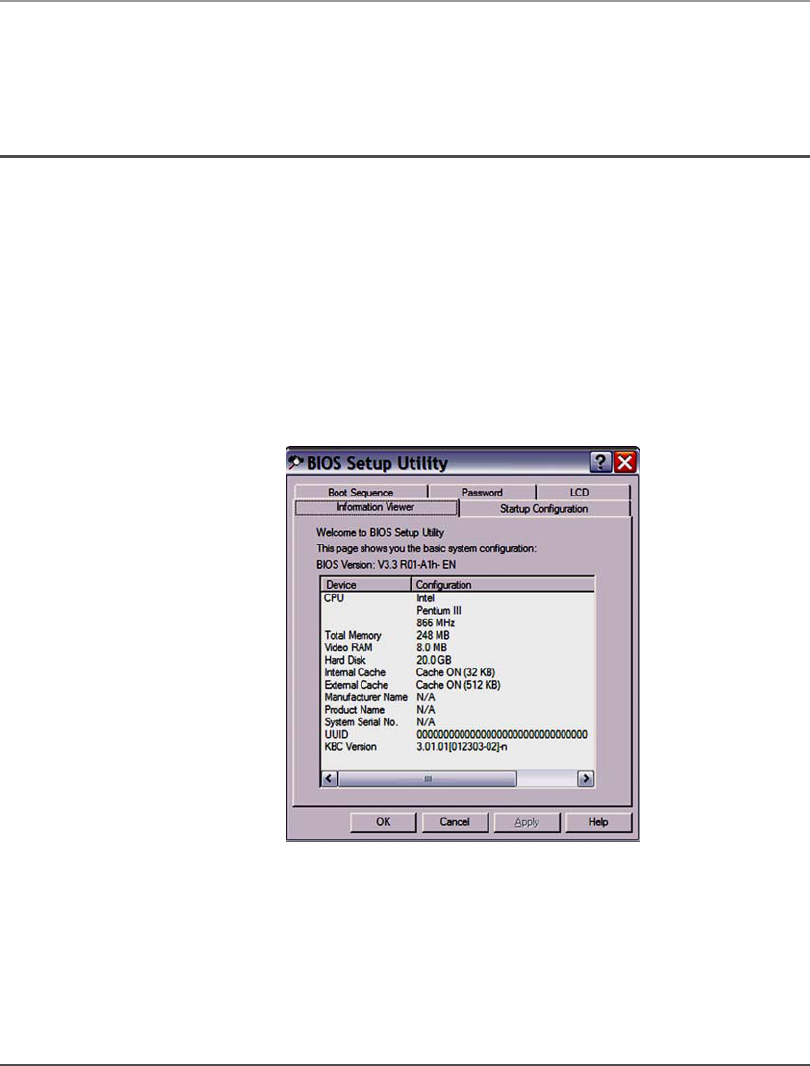Switch to the Boot Sequence tab
Viewport: 810px width, 1066px height.
click(x=360, y=492)
